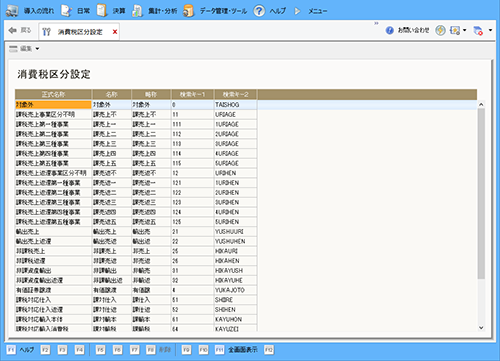Select the KAYUHON cell

(235, 319)
